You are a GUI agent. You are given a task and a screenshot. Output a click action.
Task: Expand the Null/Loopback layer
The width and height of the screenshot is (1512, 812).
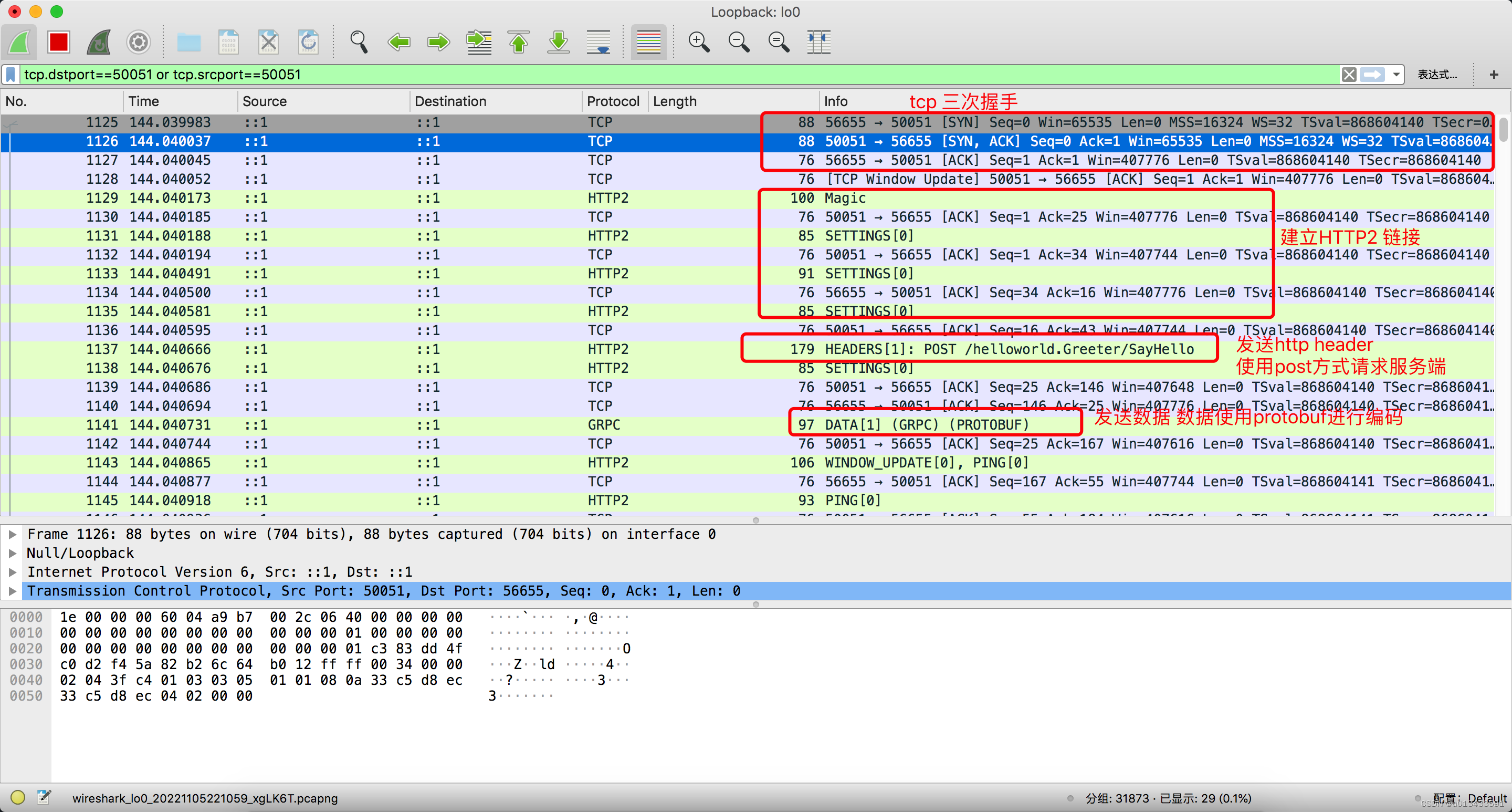tap(12, 553)
